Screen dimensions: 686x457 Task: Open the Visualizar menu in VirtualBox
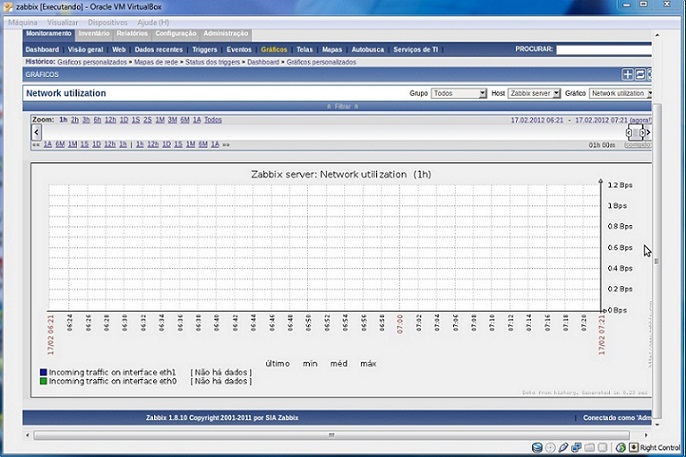point(63,22)
